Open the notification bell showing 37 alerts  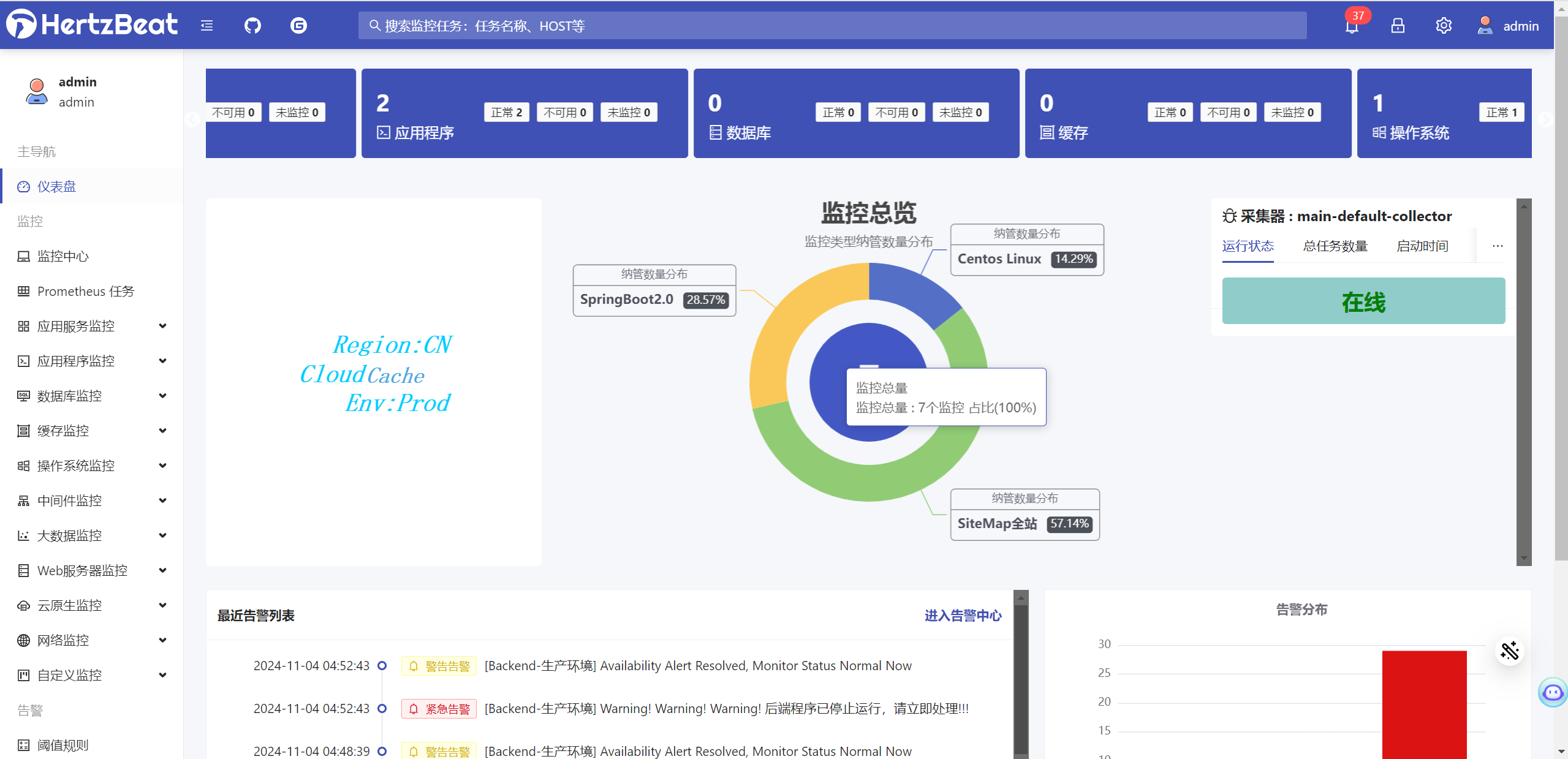point(1352,26)
